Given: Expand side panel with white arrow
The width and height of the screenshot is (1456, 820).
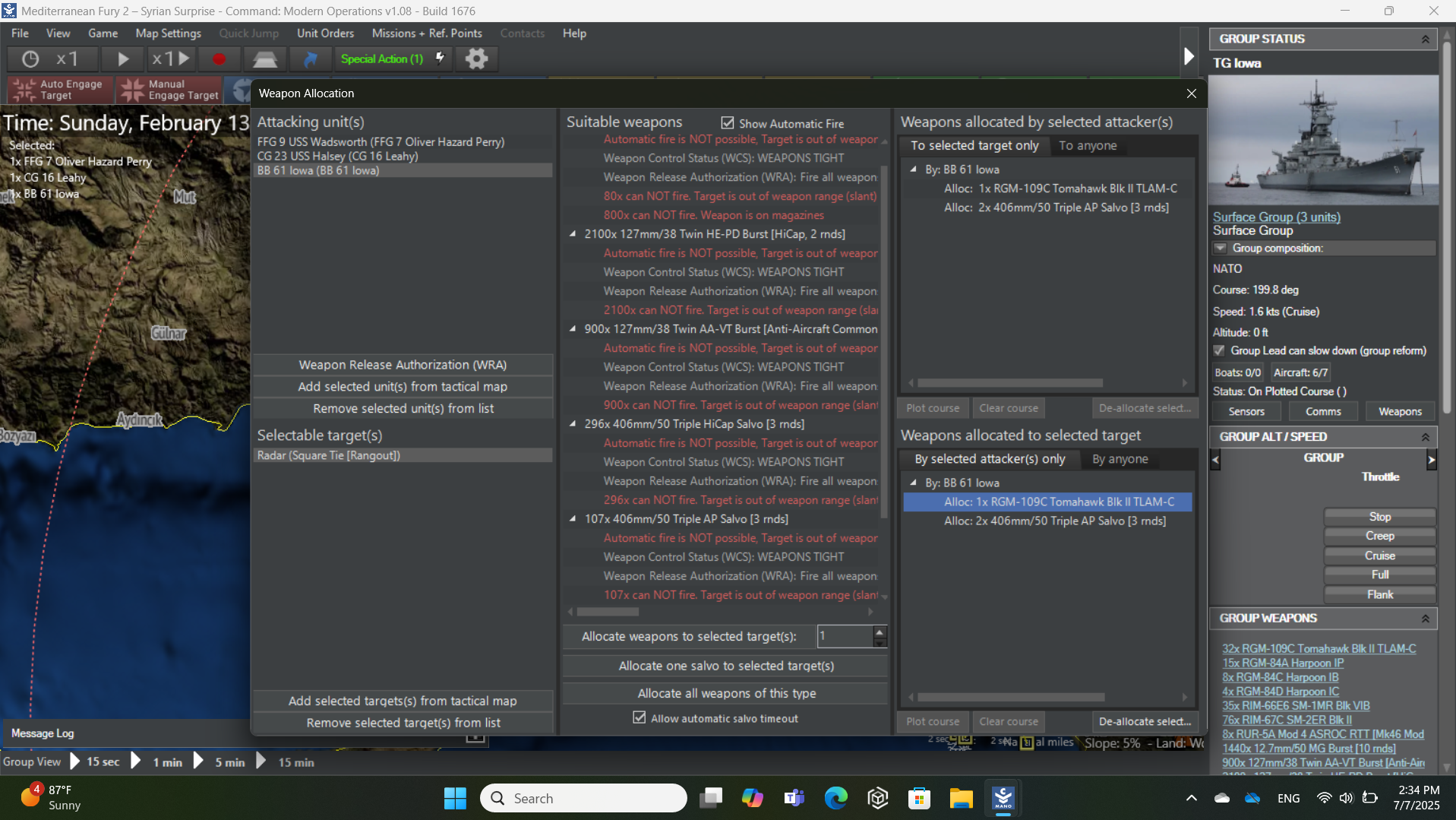Looking at the screenshot, I should (x=1189, y=56).
